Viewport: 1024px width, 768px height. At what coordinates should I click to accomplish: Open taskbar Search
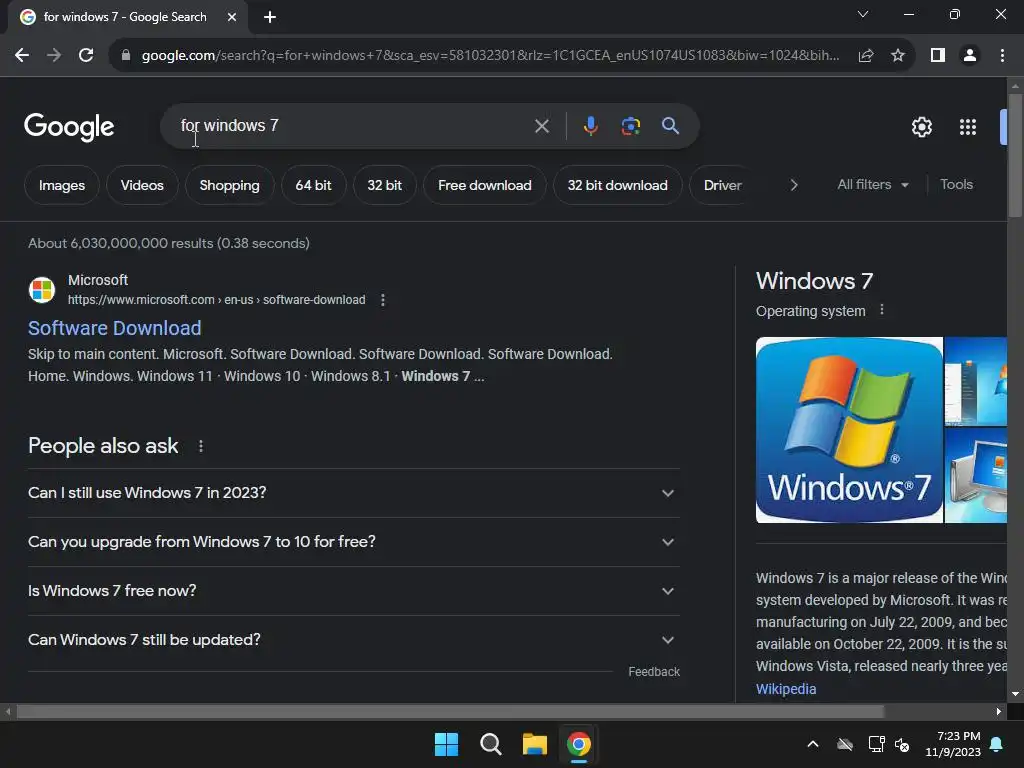coord(490,744)
